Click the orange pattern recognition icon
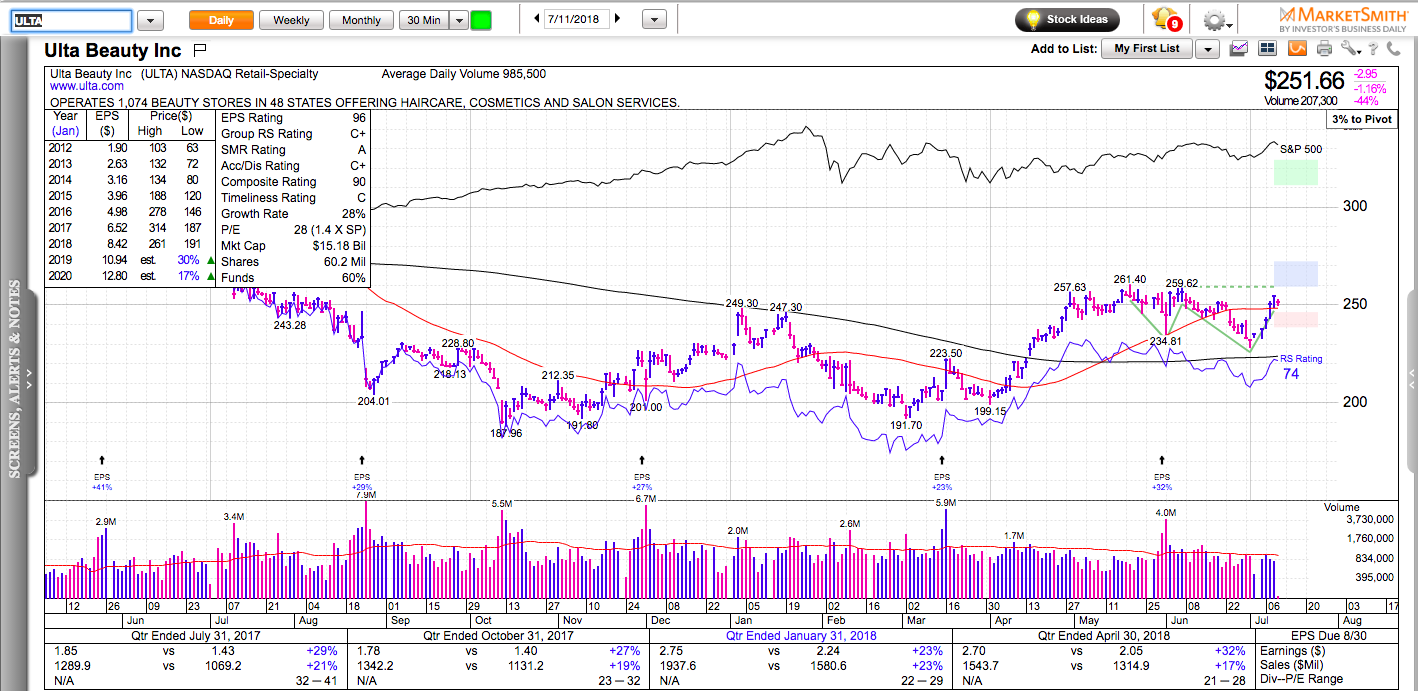 [x=1297, y=48]
